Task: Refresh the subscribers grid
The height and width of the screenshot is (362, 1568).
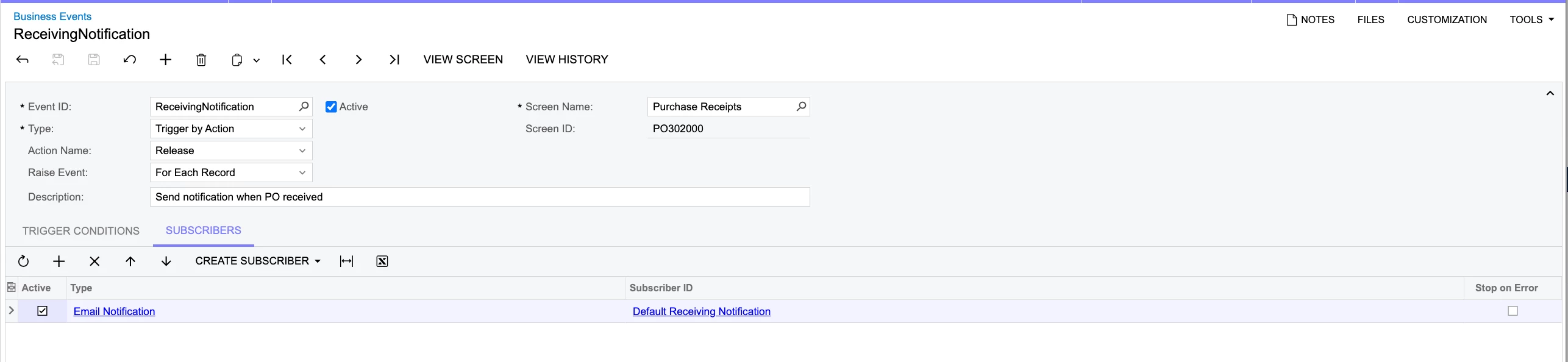Action: pyautogui.click(x=23, y=261)
